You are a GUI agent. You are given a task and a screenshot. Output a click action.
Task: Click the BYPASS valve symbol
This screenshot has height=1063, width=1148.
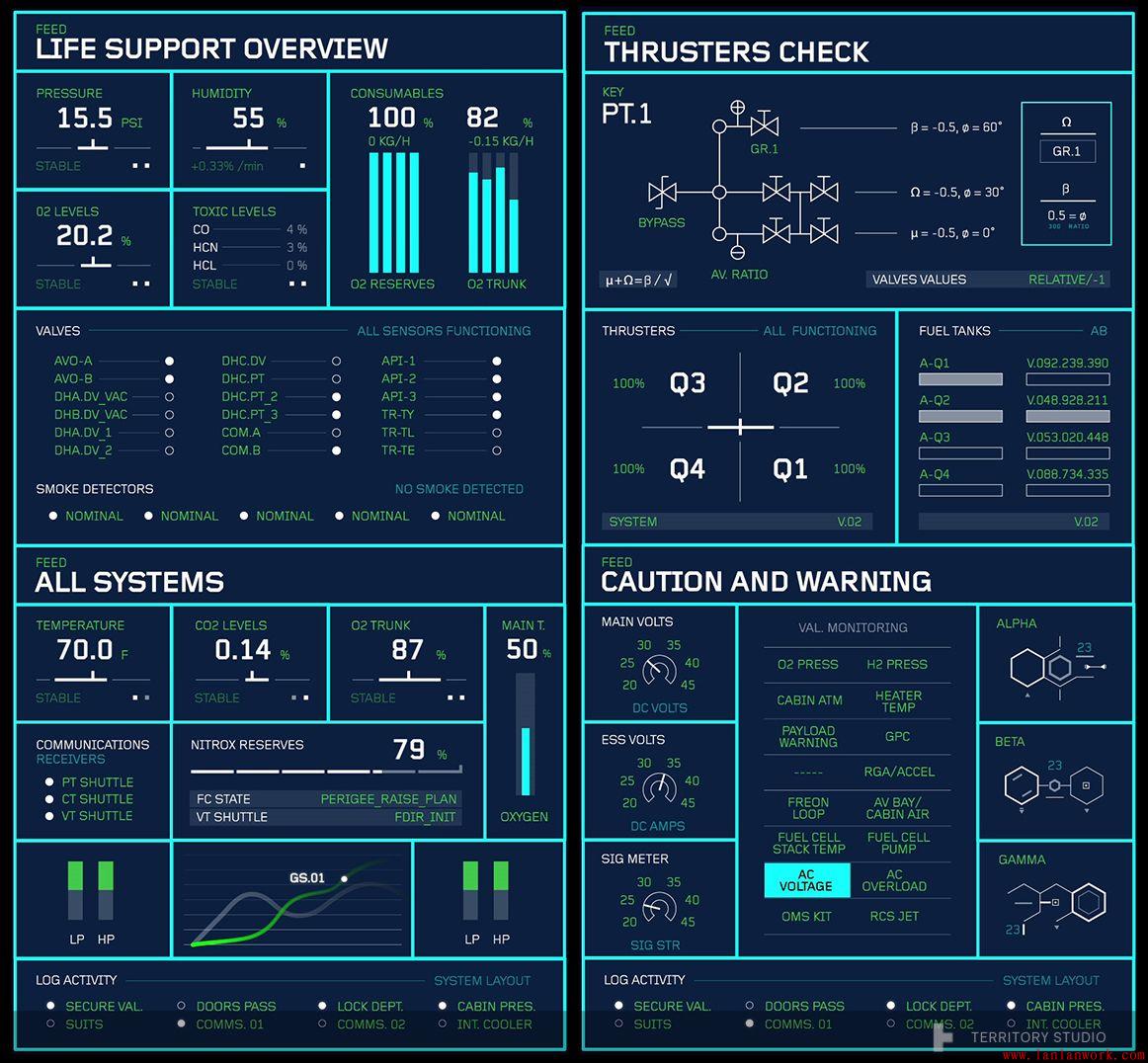(x=661, y=192)
